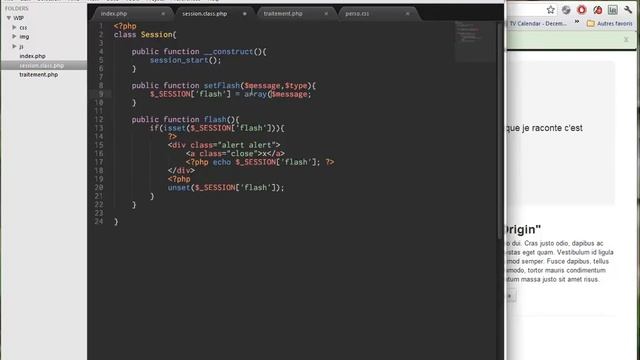Click the editor vertical scrollbar

point(500,131)
